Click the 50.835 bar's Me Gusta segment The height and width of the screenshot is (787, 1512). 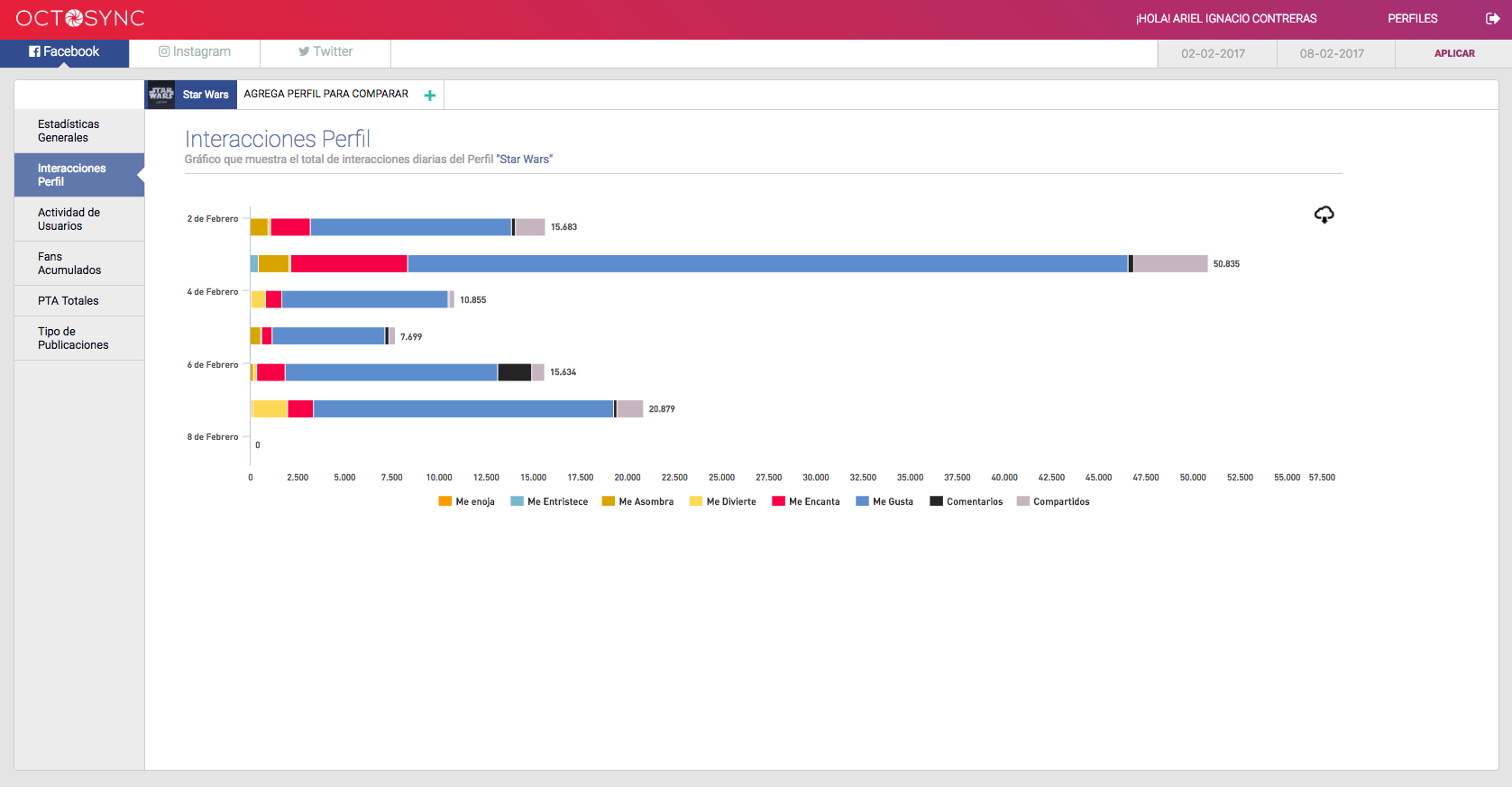click(766, 263)
